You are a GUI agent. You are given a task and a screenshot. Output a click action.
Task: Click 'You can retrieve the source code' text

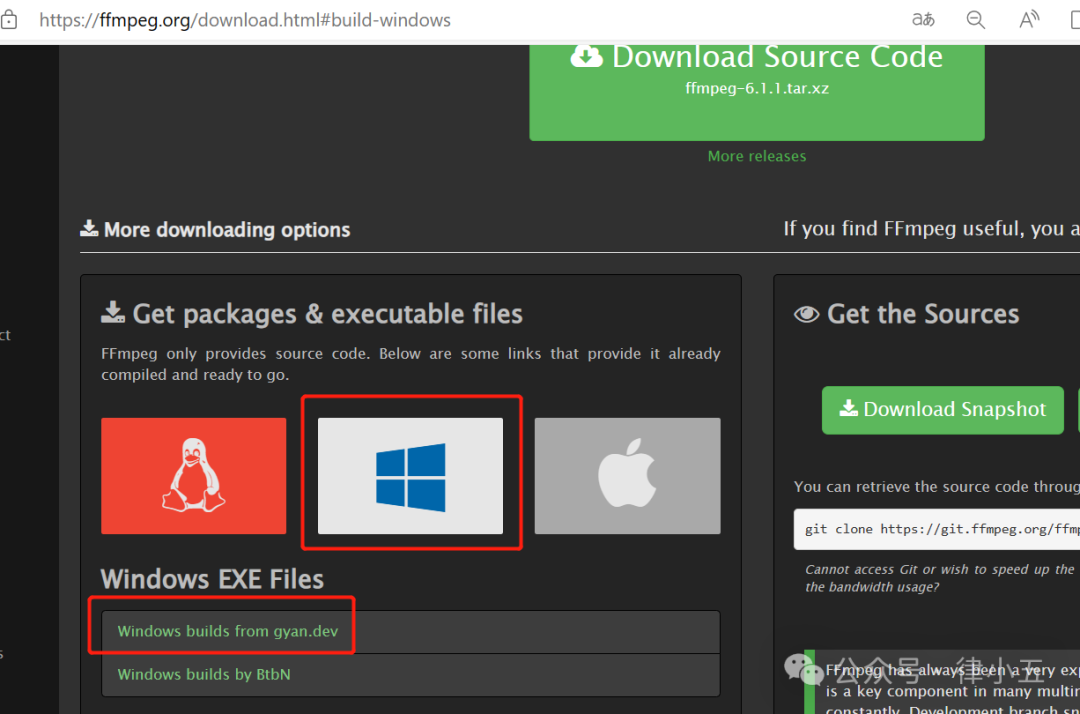click(937, 487)
